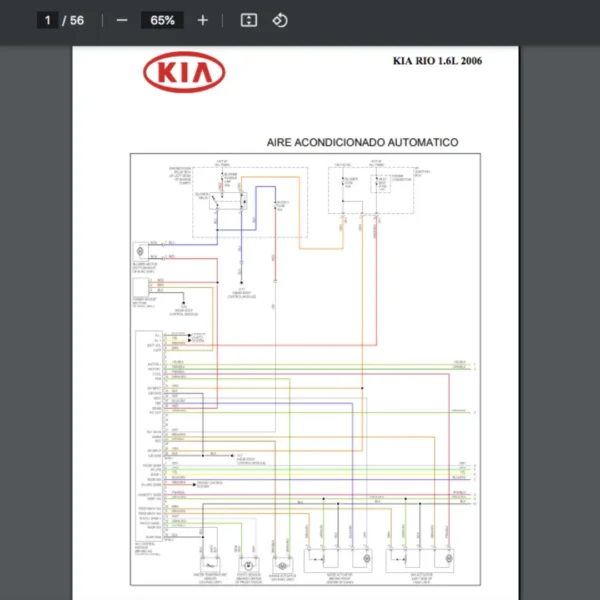Rotate the document with the rotate icon
Screen dimensions: 600x600
(x=280, y=20)
